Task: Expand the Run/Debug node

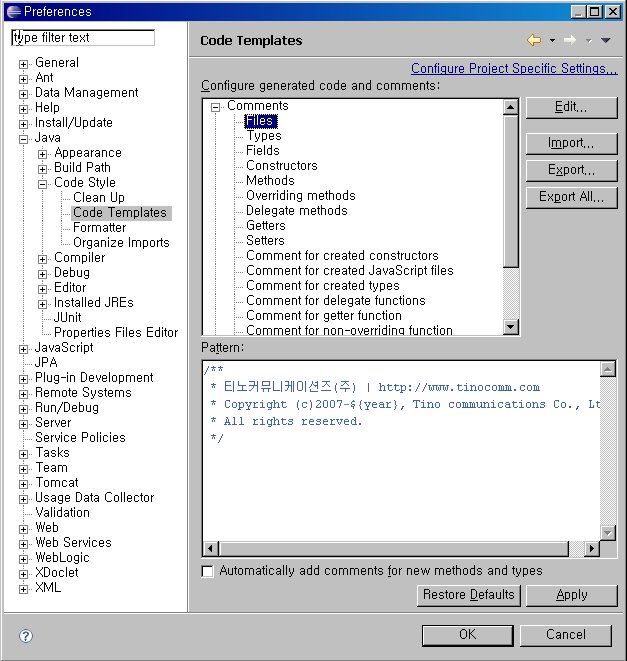Action: pos(24,409)
